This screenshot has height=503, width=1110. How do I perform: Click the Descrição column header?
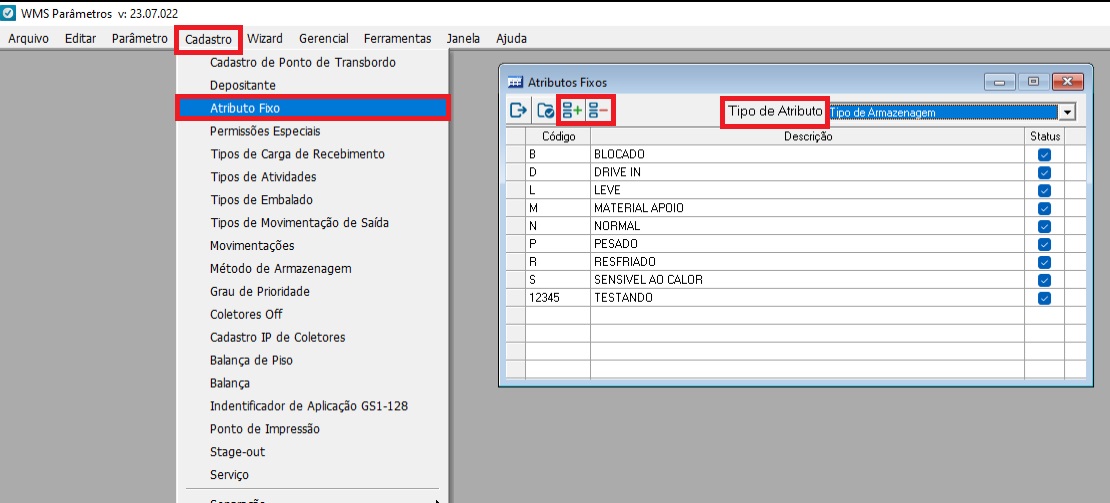(808, 137)
